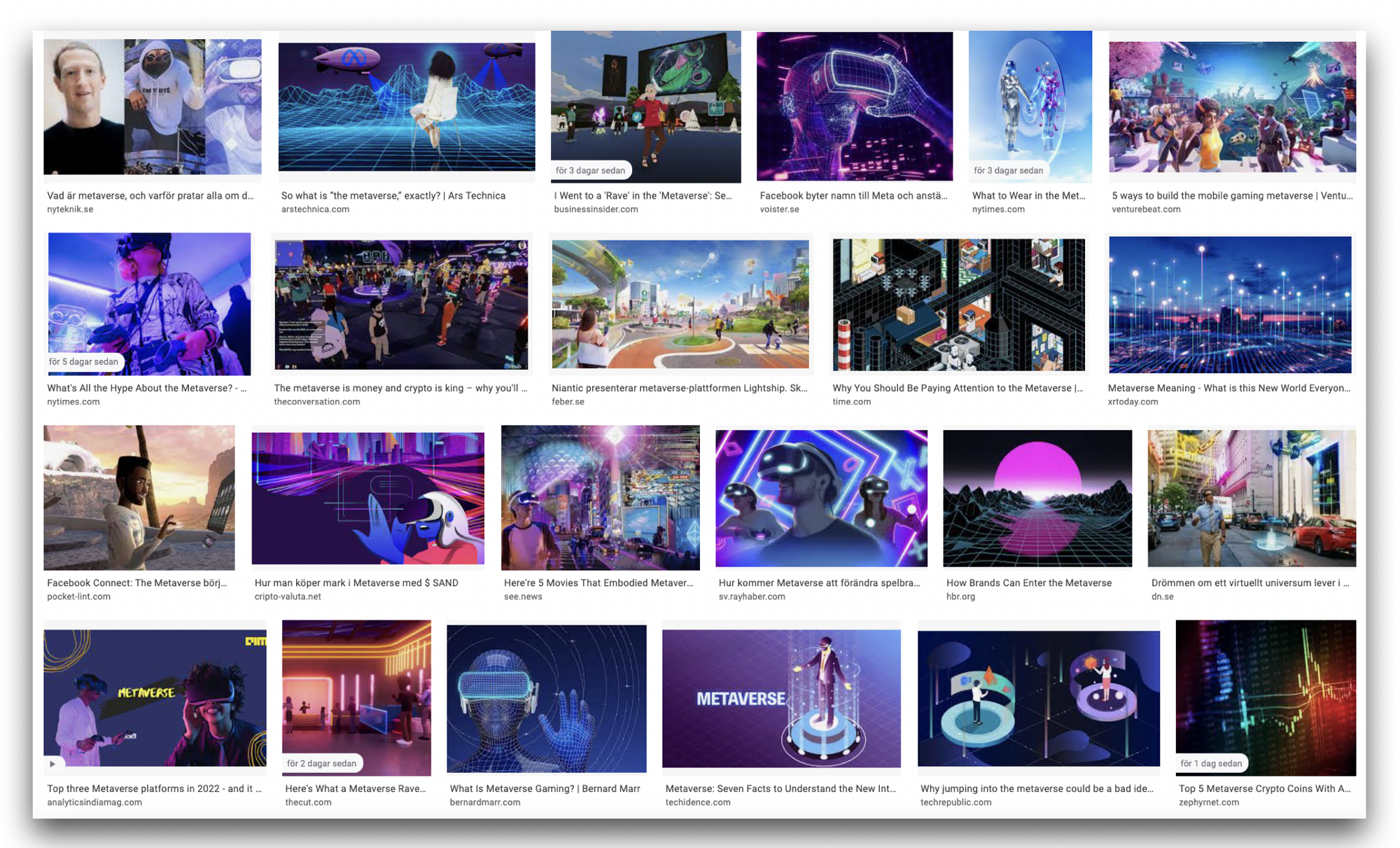Click 'för 5 dagar sedan' badge on nytimes image

tap(83, 362)
